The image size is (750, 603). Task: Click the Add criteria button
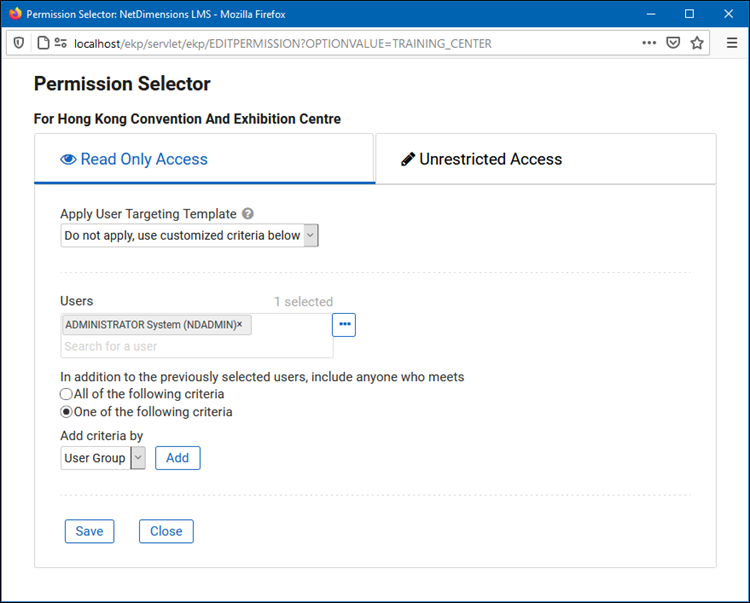[x=177, y=458]
